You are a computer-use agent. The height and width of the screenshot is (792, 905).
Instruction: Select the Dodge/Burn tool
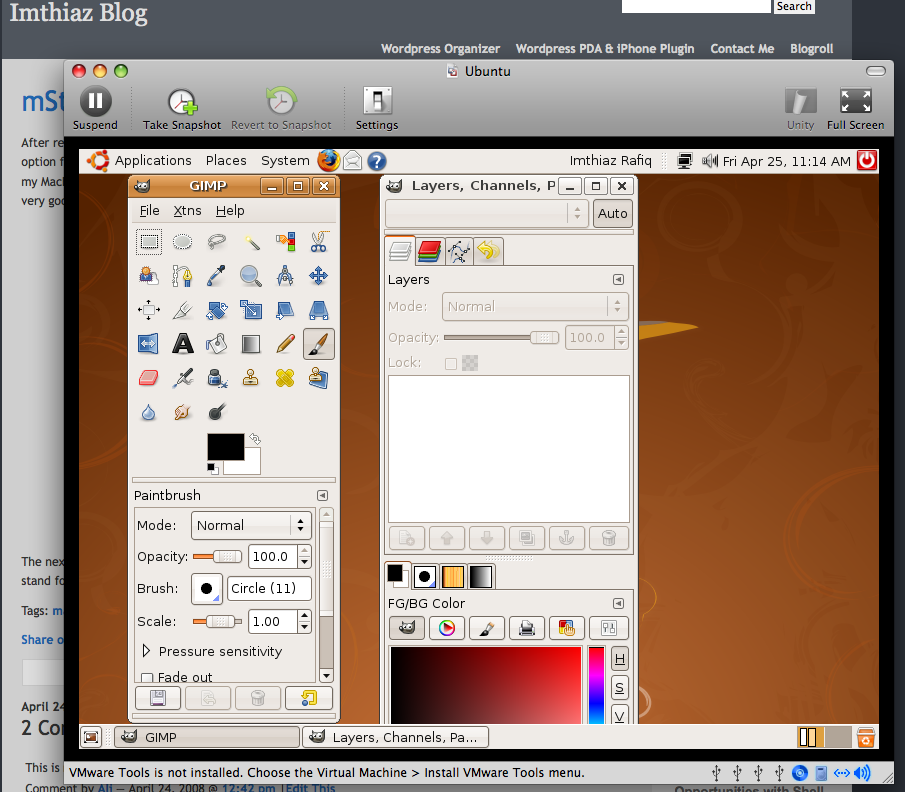(x=216, y=412)
